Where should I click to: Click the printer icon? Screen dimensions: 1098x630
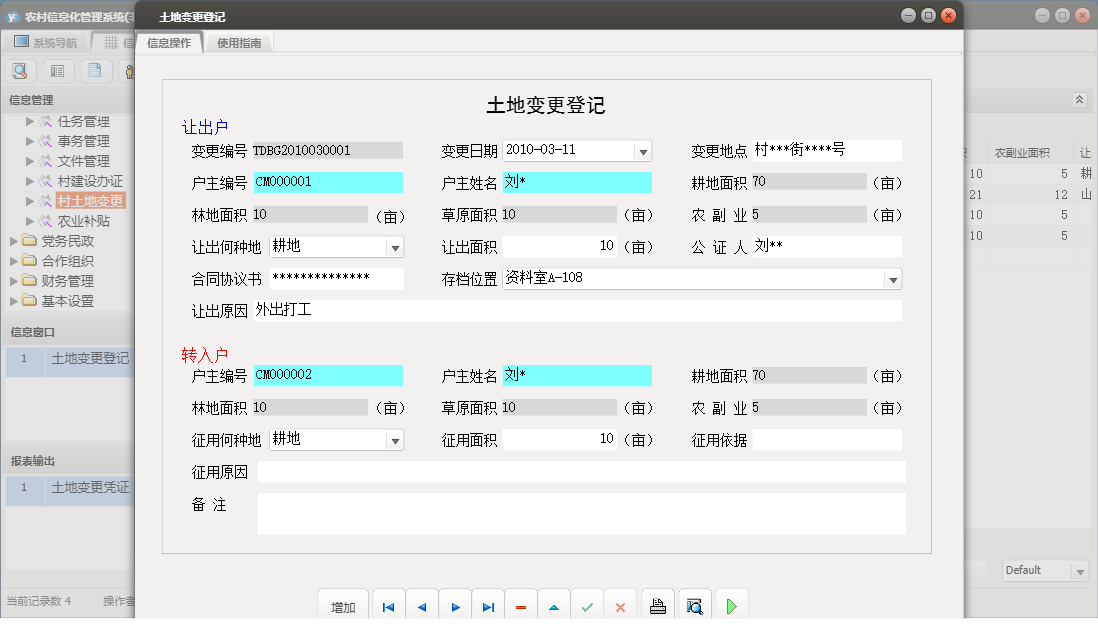click(658, 607)
